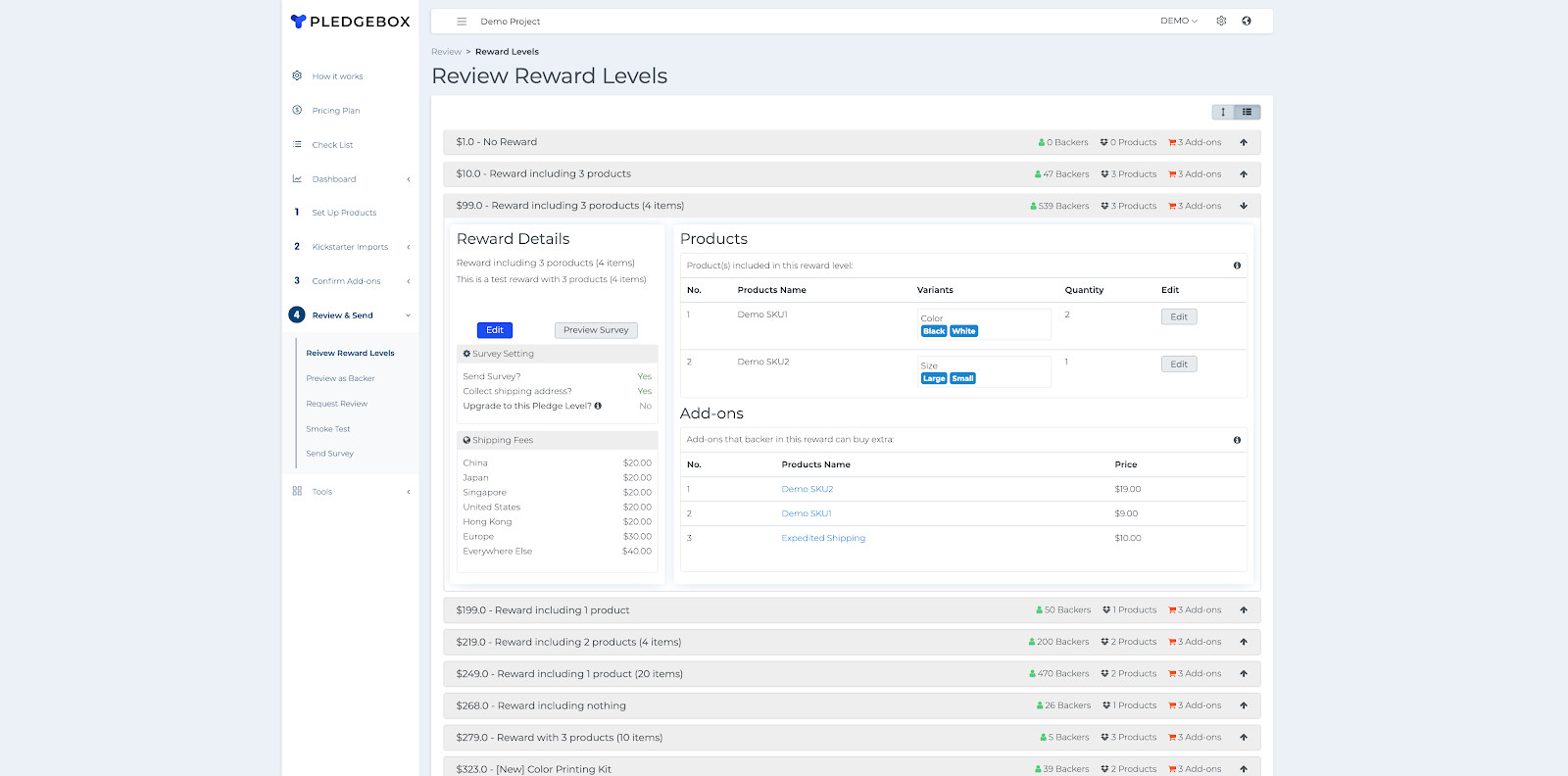Click the info icon in Products panel header
The width and height of the screenshot is (1568, 776).
(x=1237, y=266)
